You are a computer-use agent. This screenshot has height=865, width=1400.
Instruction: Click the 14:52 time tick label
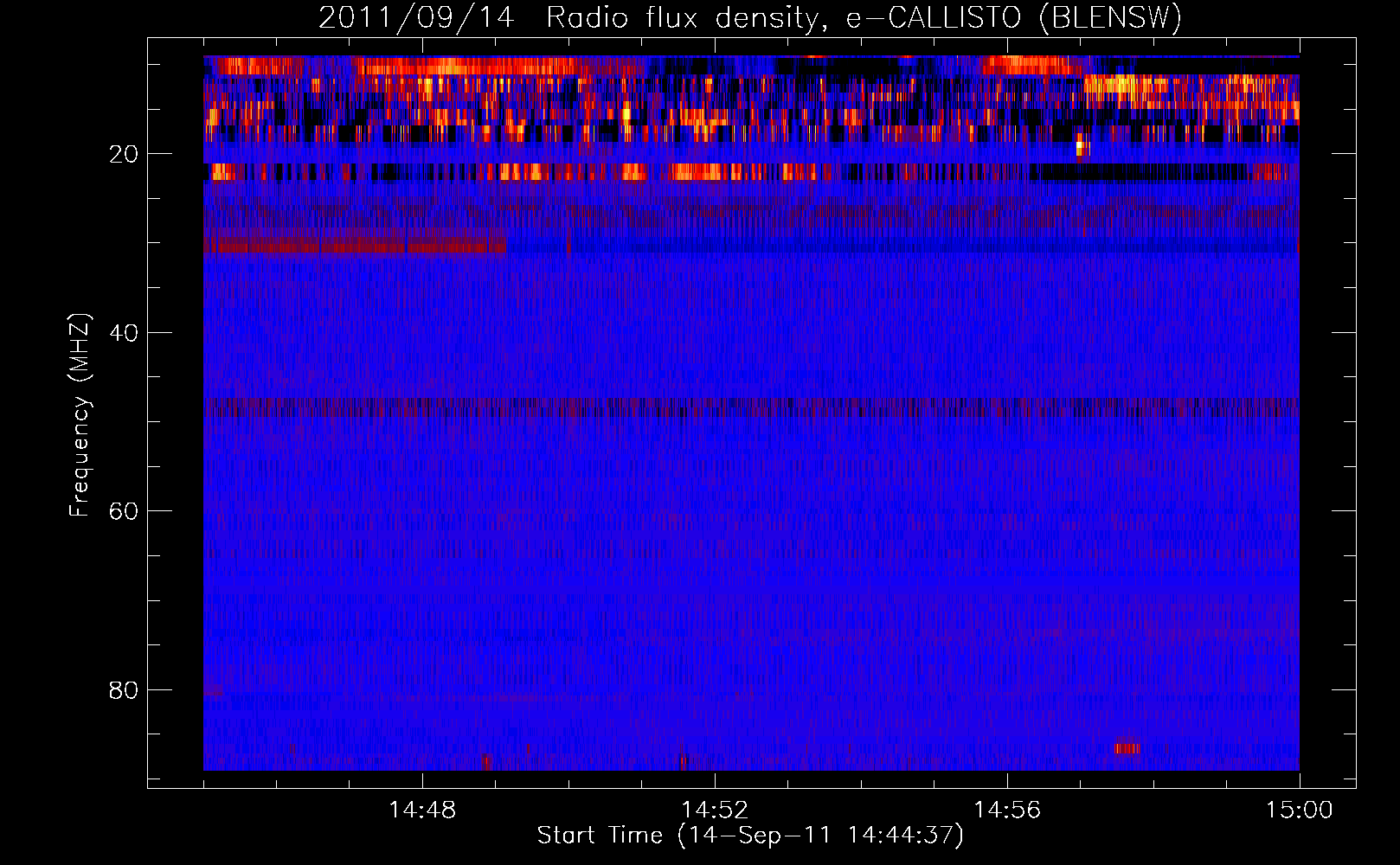[715, 811]
